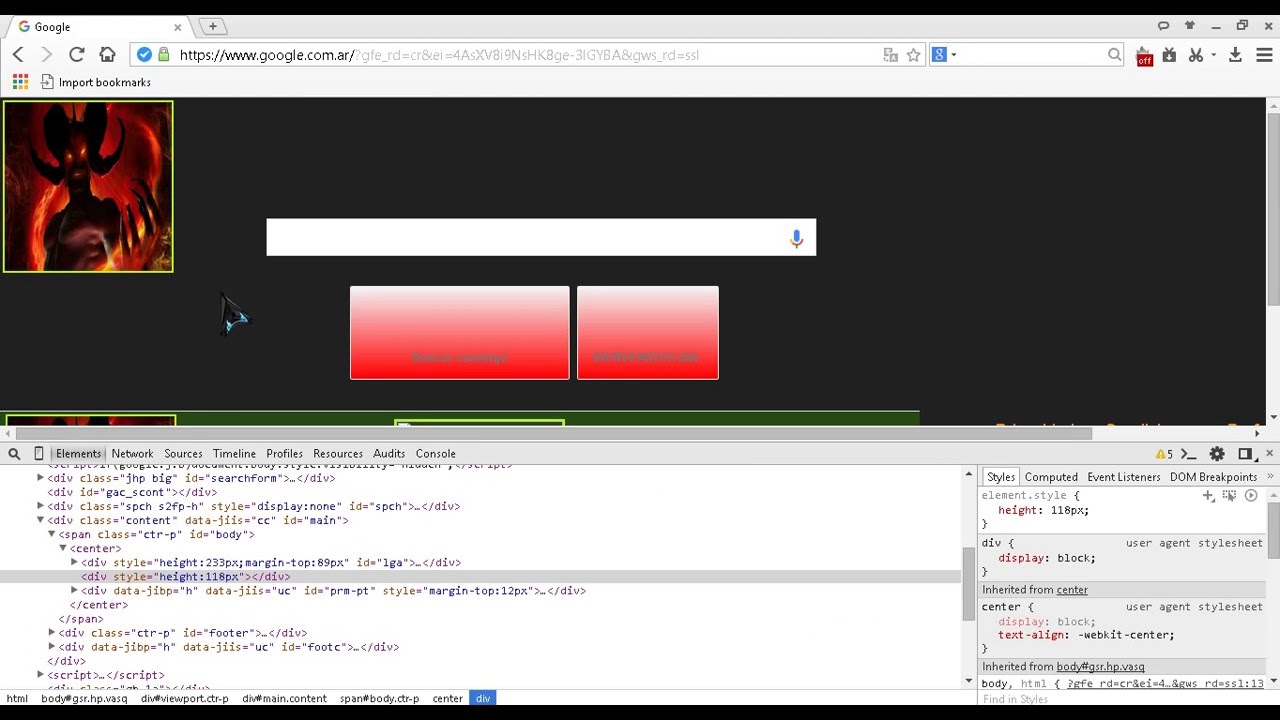This screenshot has width=1280, height=720.
Task: Collapse the span id body node
Action: point(51,534)
